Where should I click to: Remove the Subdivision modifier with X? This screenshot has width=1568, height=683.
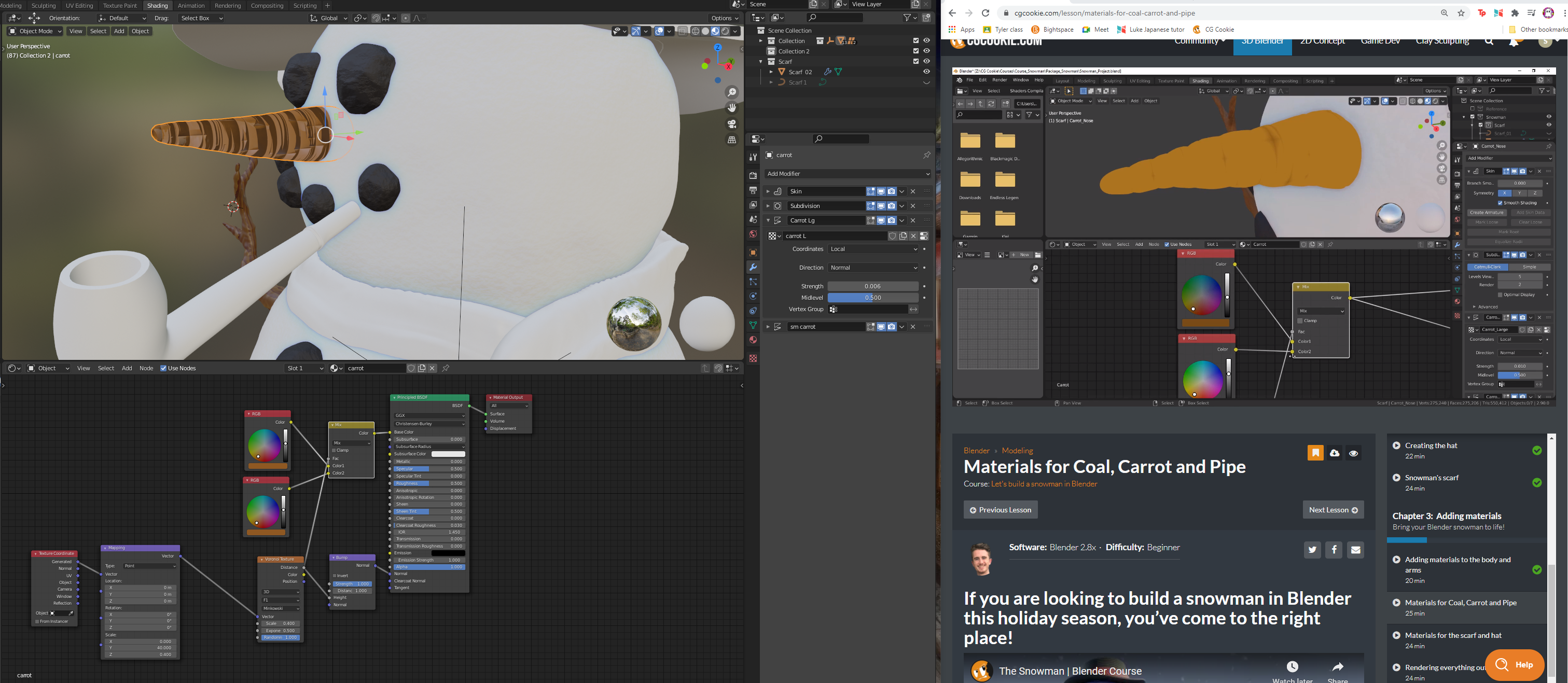912,206
